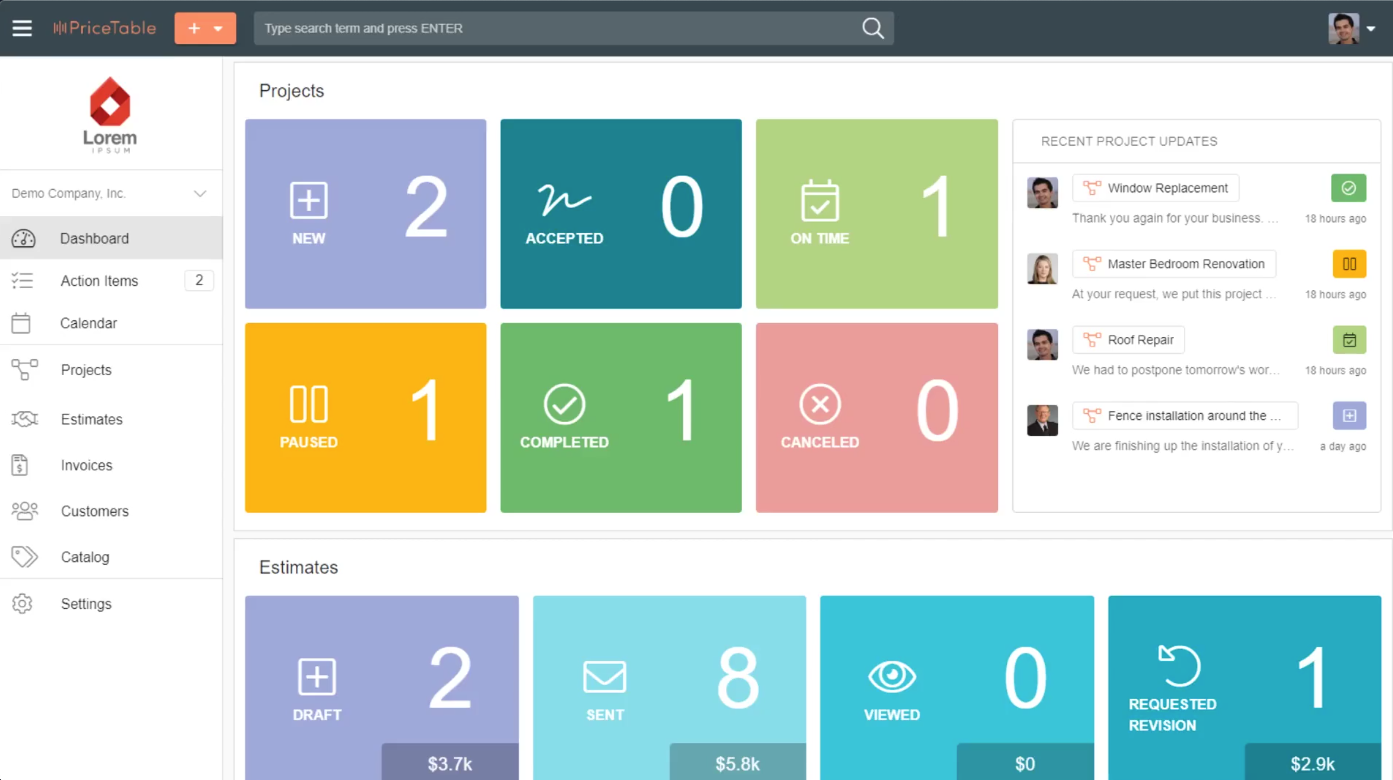Click the Window Replacement project link

point(1165,188)
